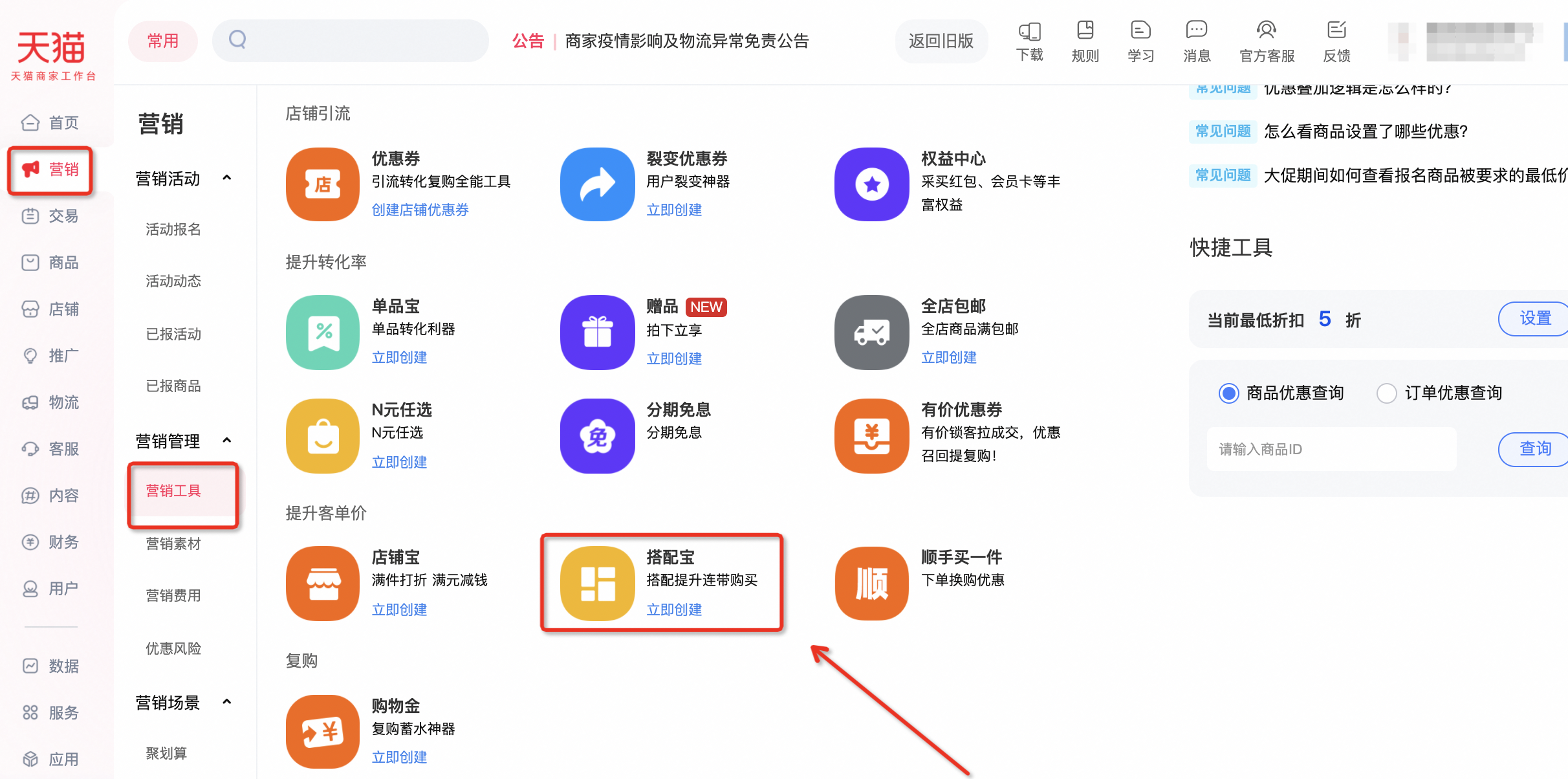Collapse the 营销管理 section
This screenshot has height=779, width=1568.
pyautogui.click(x=227, y=441)
